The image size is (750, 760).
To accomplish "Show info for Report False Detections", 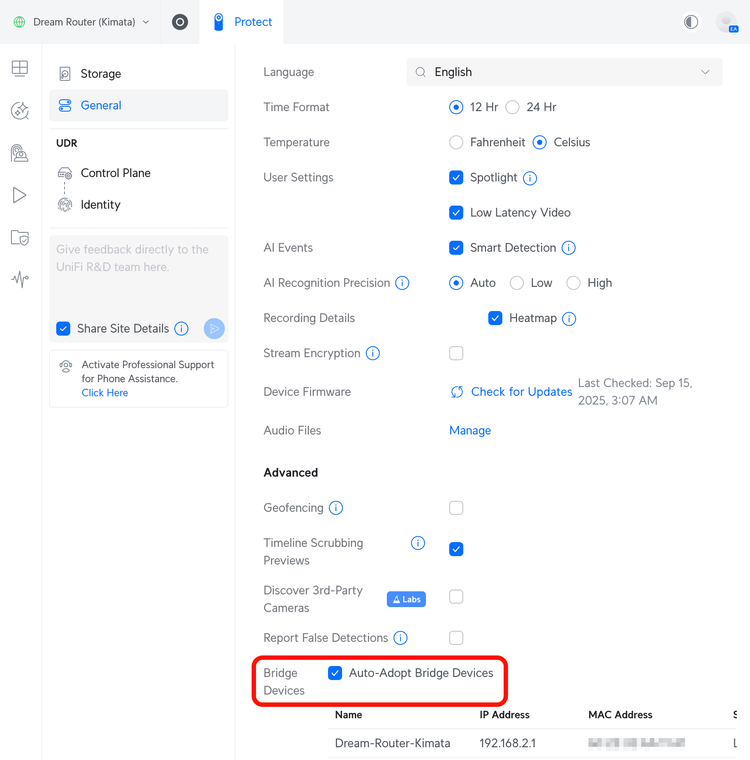I will coord(400,638).
